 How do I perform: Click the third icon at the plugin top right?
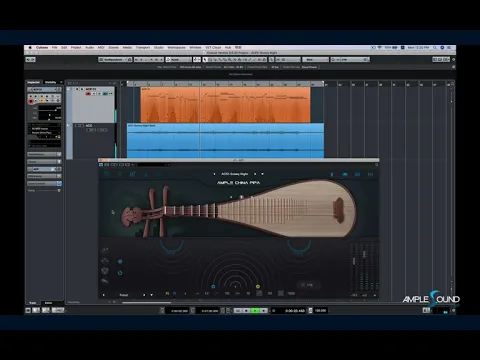pos(357,174)
